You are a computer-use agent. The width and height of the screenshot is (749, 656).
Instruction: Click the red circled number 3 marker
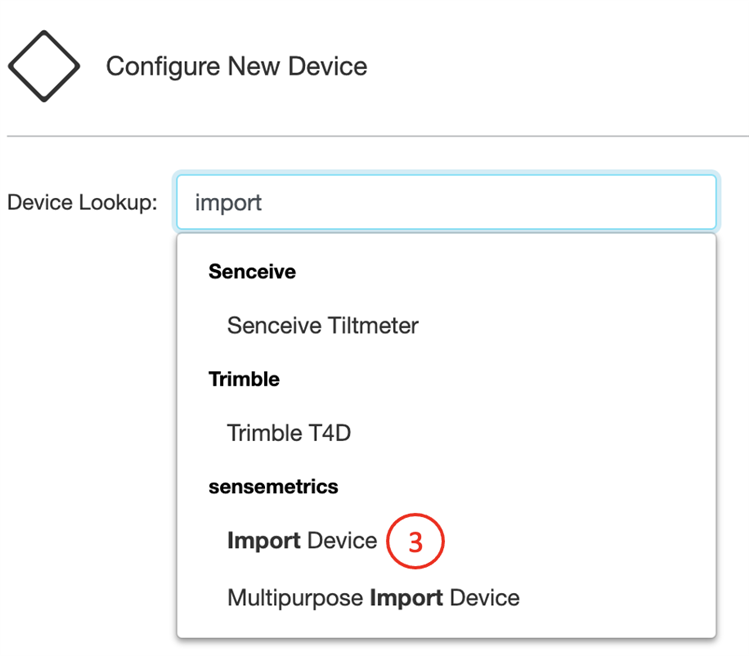414,542
